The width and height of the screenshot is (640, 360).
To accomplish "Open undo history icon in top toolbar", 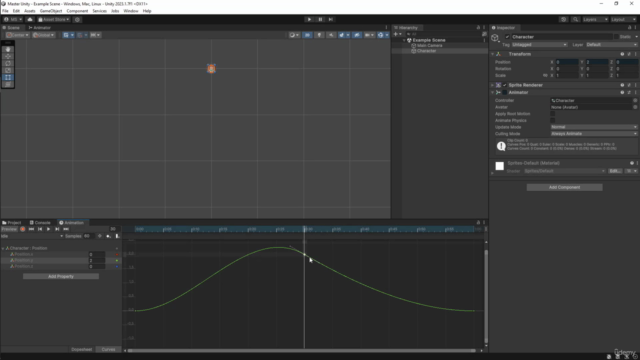I will click(564, 19).
